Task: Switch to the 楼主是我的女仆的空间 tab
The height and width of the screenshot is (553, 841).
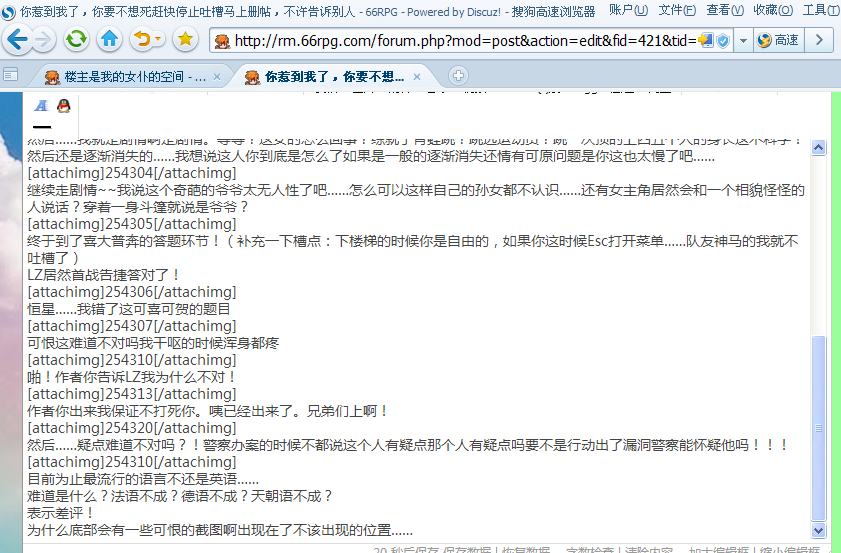Action: (129, 77)
